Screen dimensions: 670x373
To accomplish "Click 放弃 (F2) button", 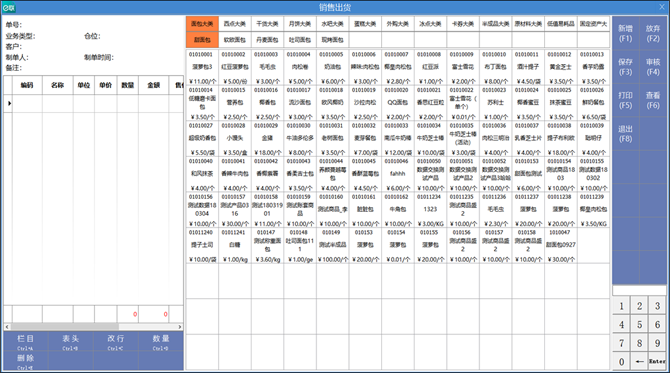I will 653,33.
